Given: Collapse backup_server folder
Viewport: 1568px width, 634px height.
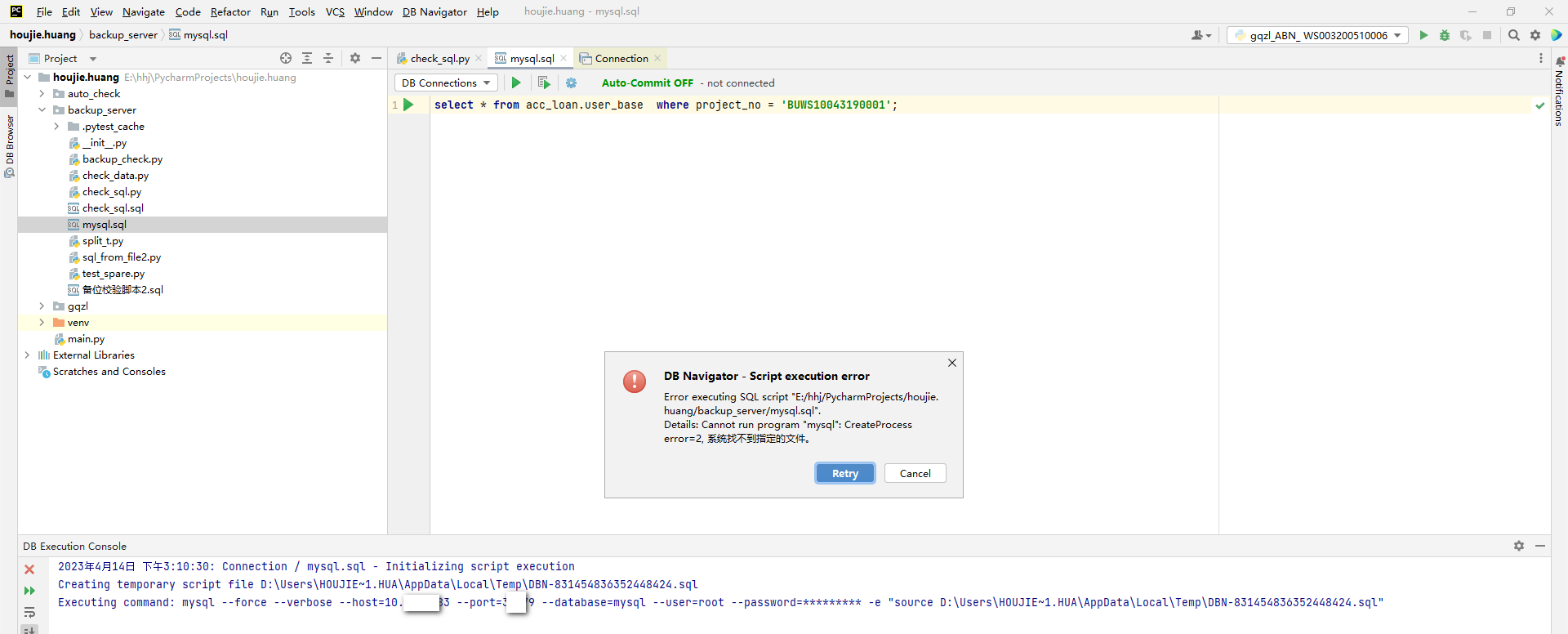Looking at the screenshot, I should click(x=42, y=109).
